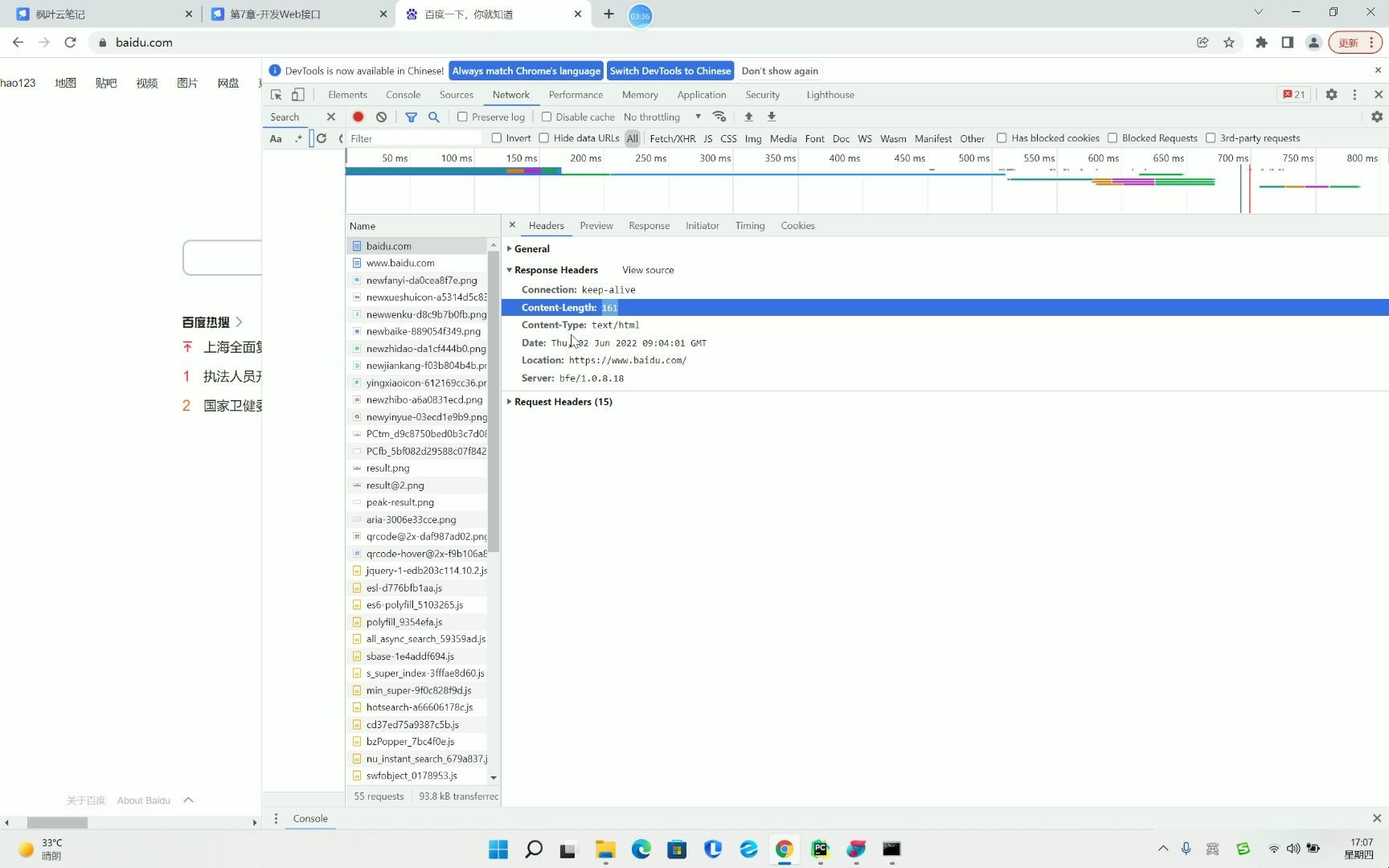The height and width of the screenshot is (868, 1389).
Task: Open the network request filter funnel icon
Action: click(412, 117)
